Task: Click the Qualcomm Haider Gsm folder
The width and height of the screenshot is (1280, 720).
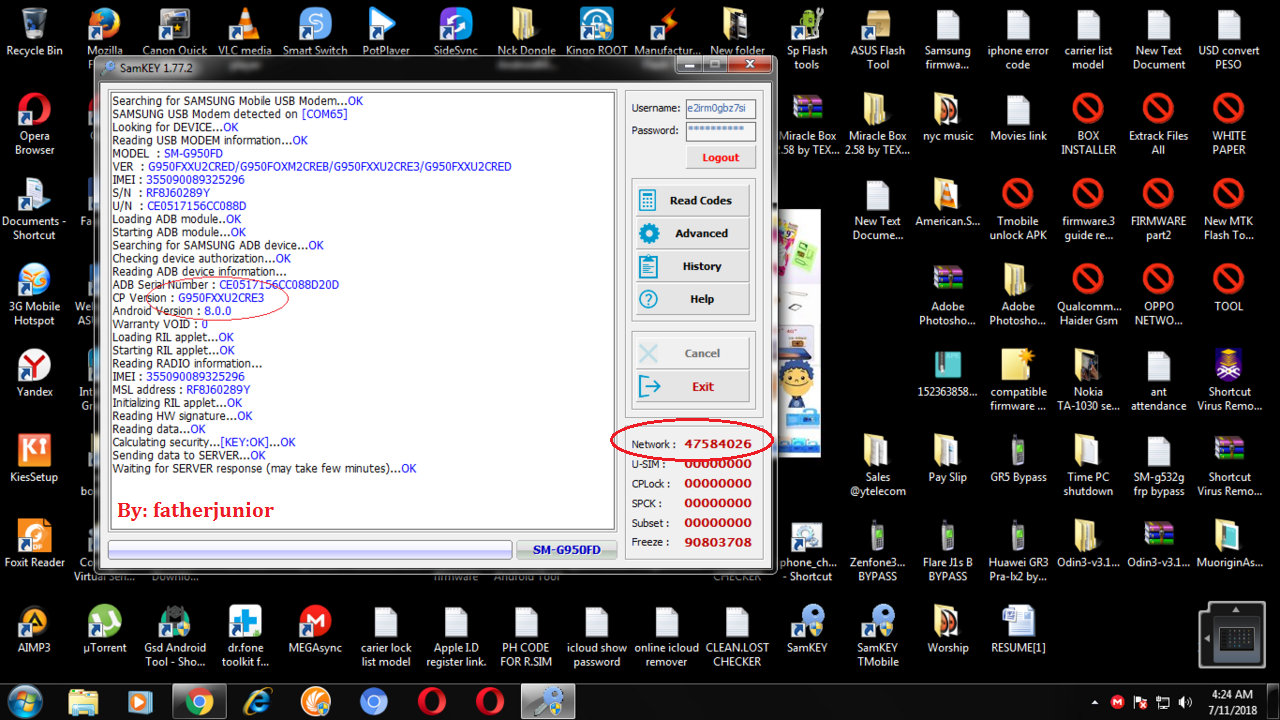Action: click(x=1088, y=295)
